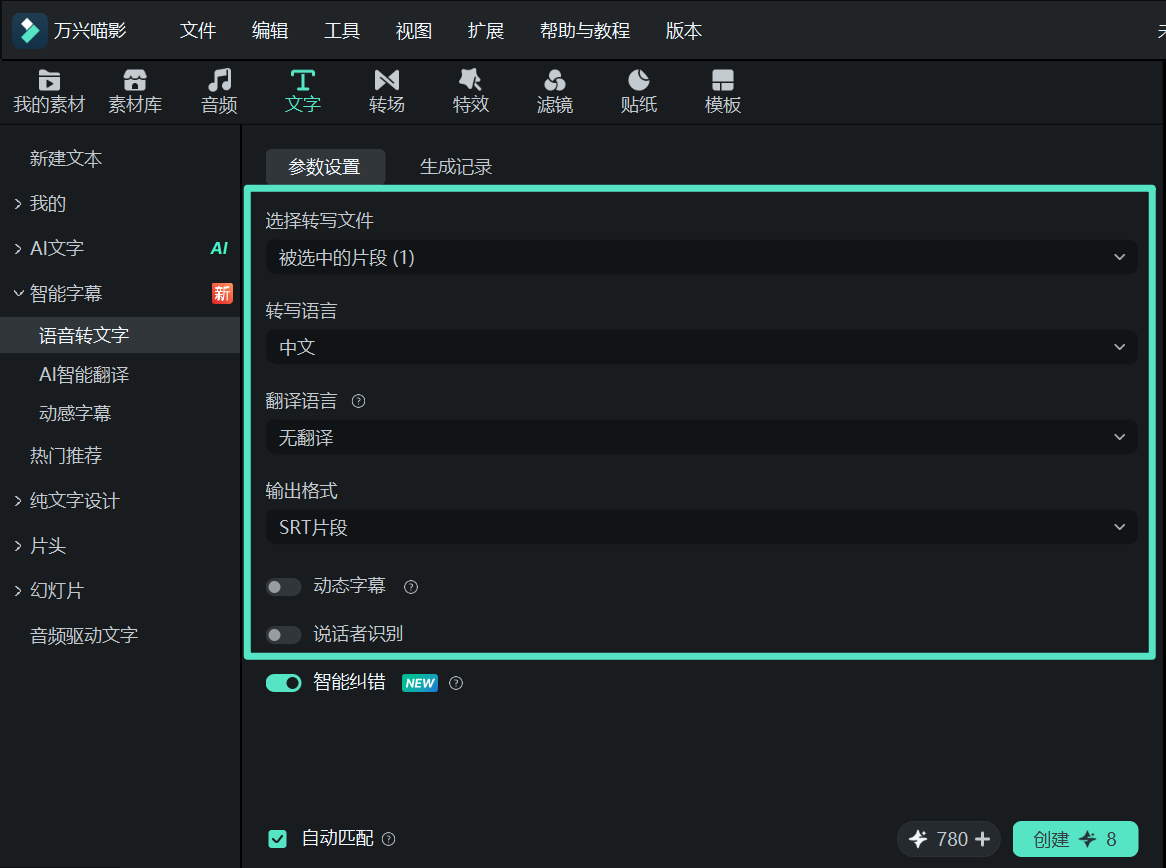Switch to the 生成记录 tab
This screenshot has height=868, width=1166.
click(456, 167)
